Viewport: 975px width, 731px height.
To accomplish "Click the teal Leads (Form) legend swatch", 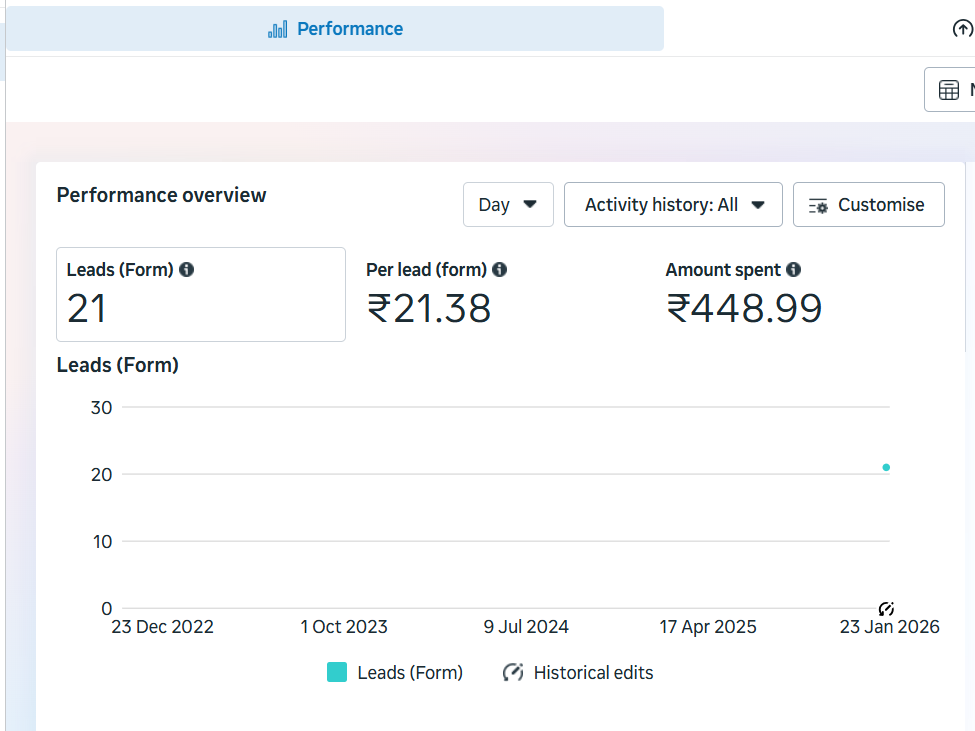I will [x=337, y=673].
